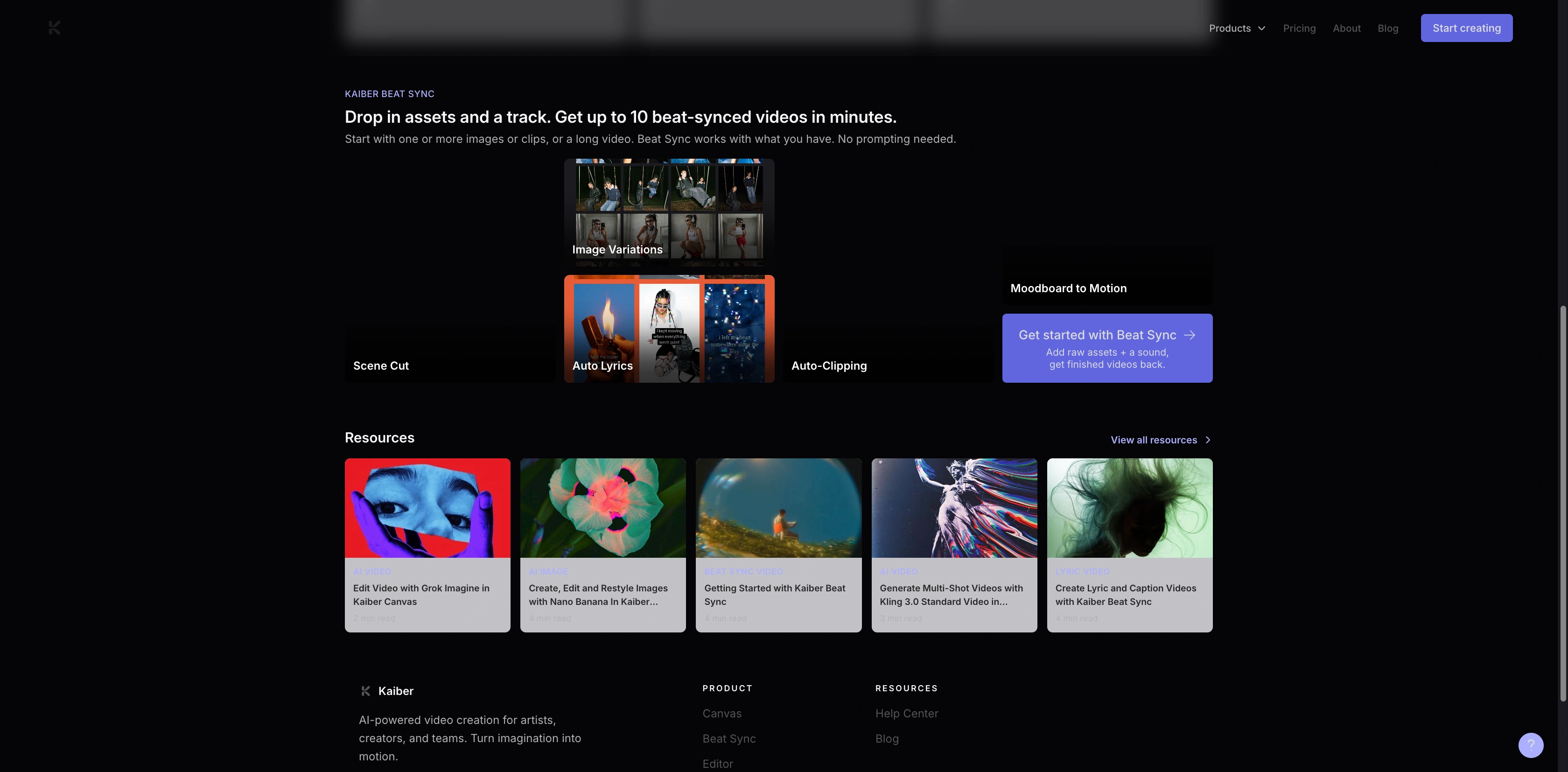Open the Pricing page
The width and height of the screenshot is (1568, 772).
point(1299,28)
